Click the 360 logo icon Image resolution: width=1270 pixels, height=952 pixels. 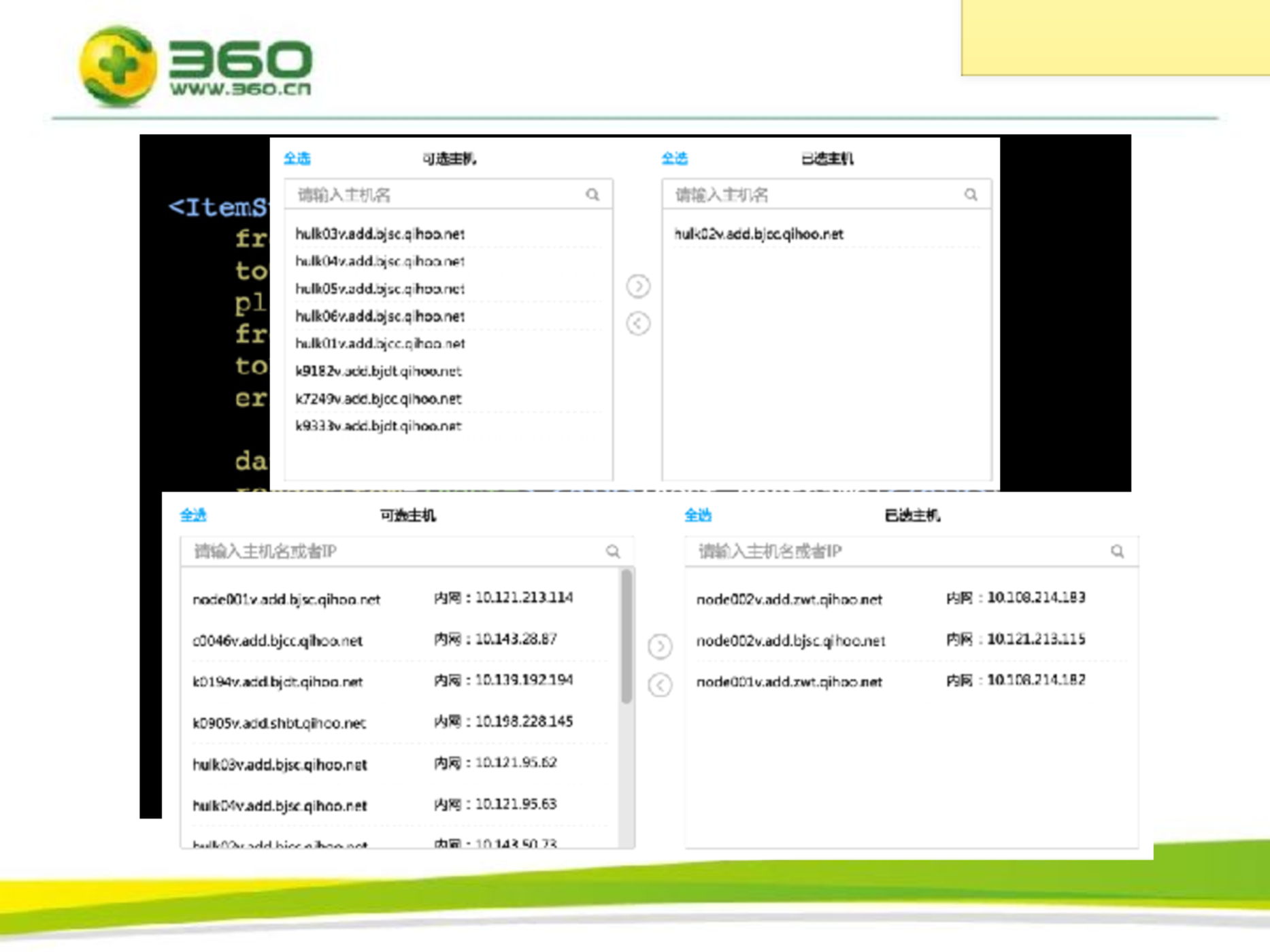tap(117, 66)
